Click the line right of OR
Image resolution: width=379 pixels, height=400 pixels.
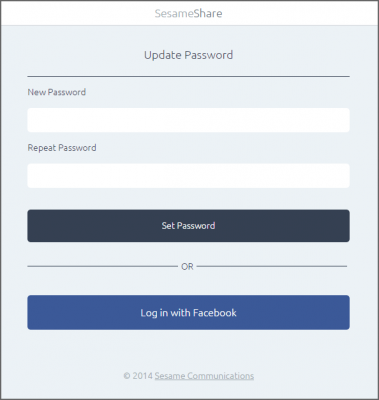272,266
